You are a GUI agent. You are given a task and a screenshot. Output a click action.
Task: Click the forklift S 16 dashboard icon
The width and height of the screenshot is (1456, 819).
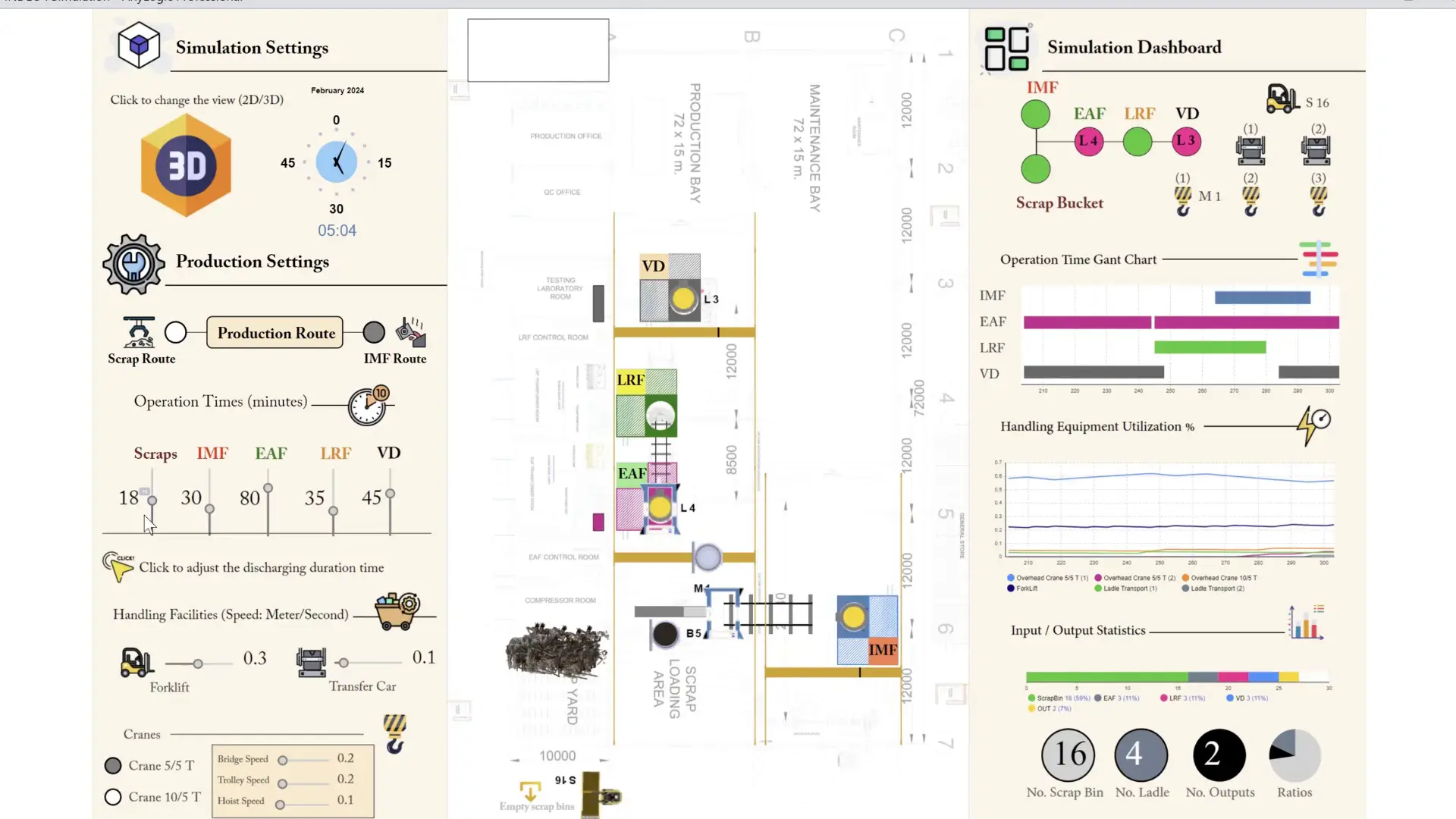1282,99
